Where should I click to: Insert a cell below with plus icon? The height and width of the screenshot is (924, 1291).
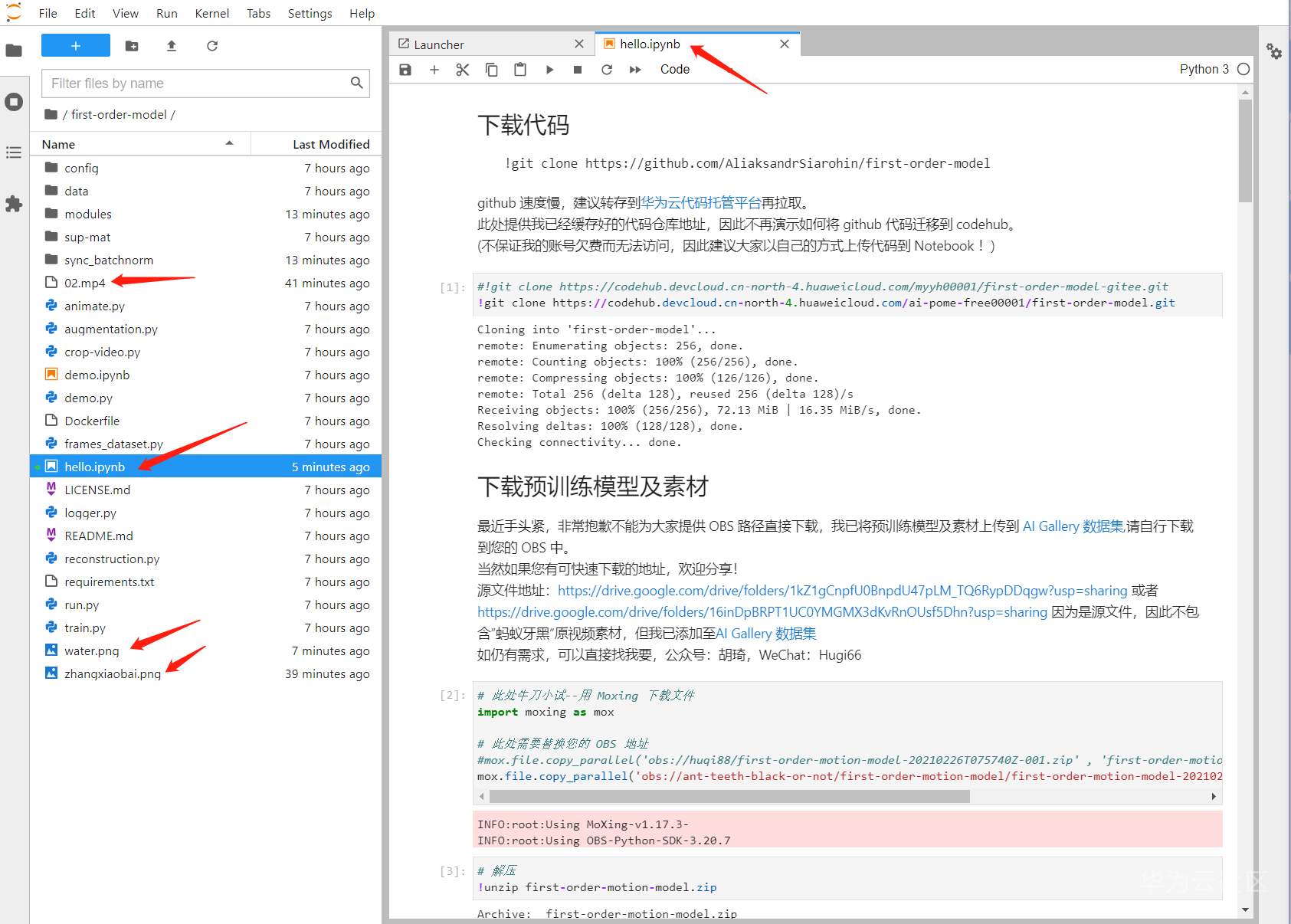(x=434, y=70)
